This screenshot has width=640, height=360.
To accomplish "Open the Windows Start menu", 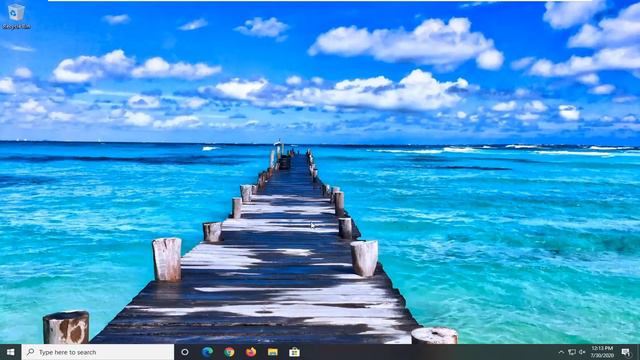I will [11, 352].
